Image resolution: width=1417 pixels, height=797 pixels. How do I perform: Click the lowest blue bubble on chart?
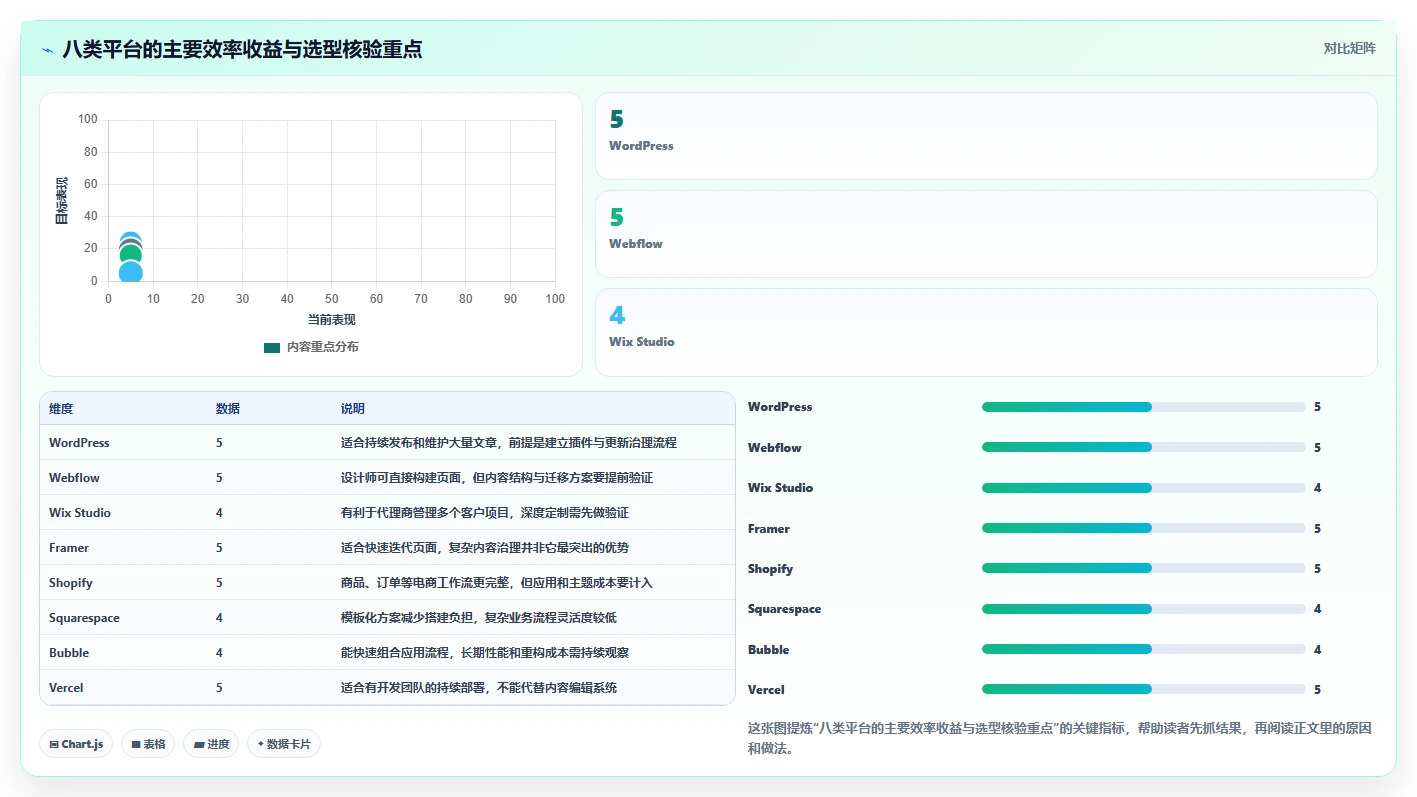tap(130, 272)
